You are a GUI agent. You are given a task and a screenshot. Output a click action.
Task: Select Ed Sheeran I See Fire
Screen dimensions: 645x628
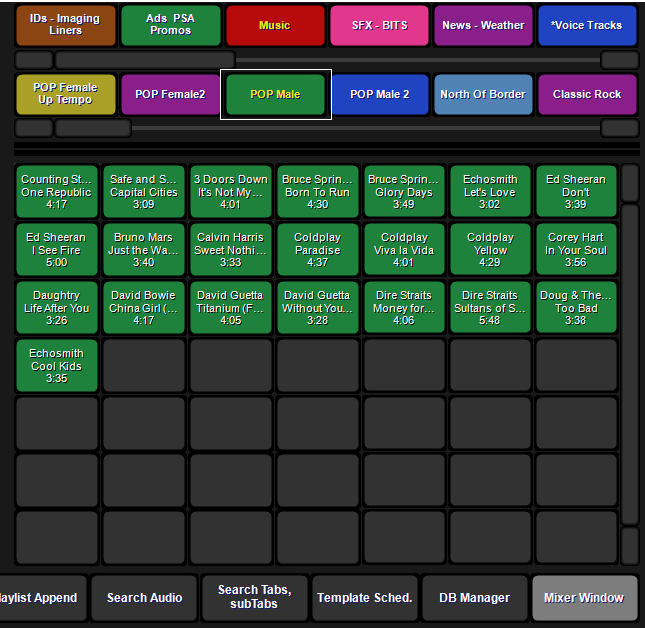[x=57, y=250]
